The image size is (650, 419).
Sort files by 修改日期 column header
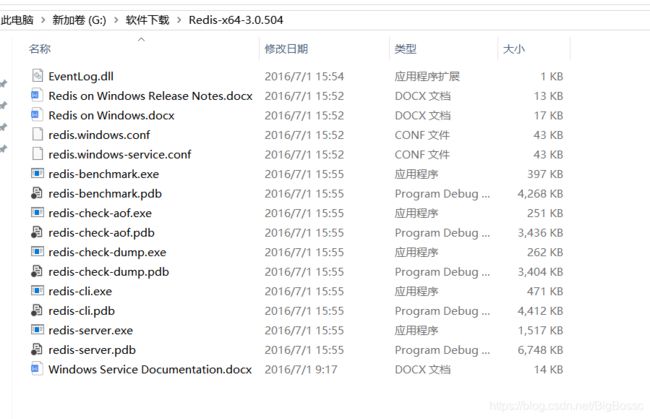pyautogui.click(x=286, y=49)
